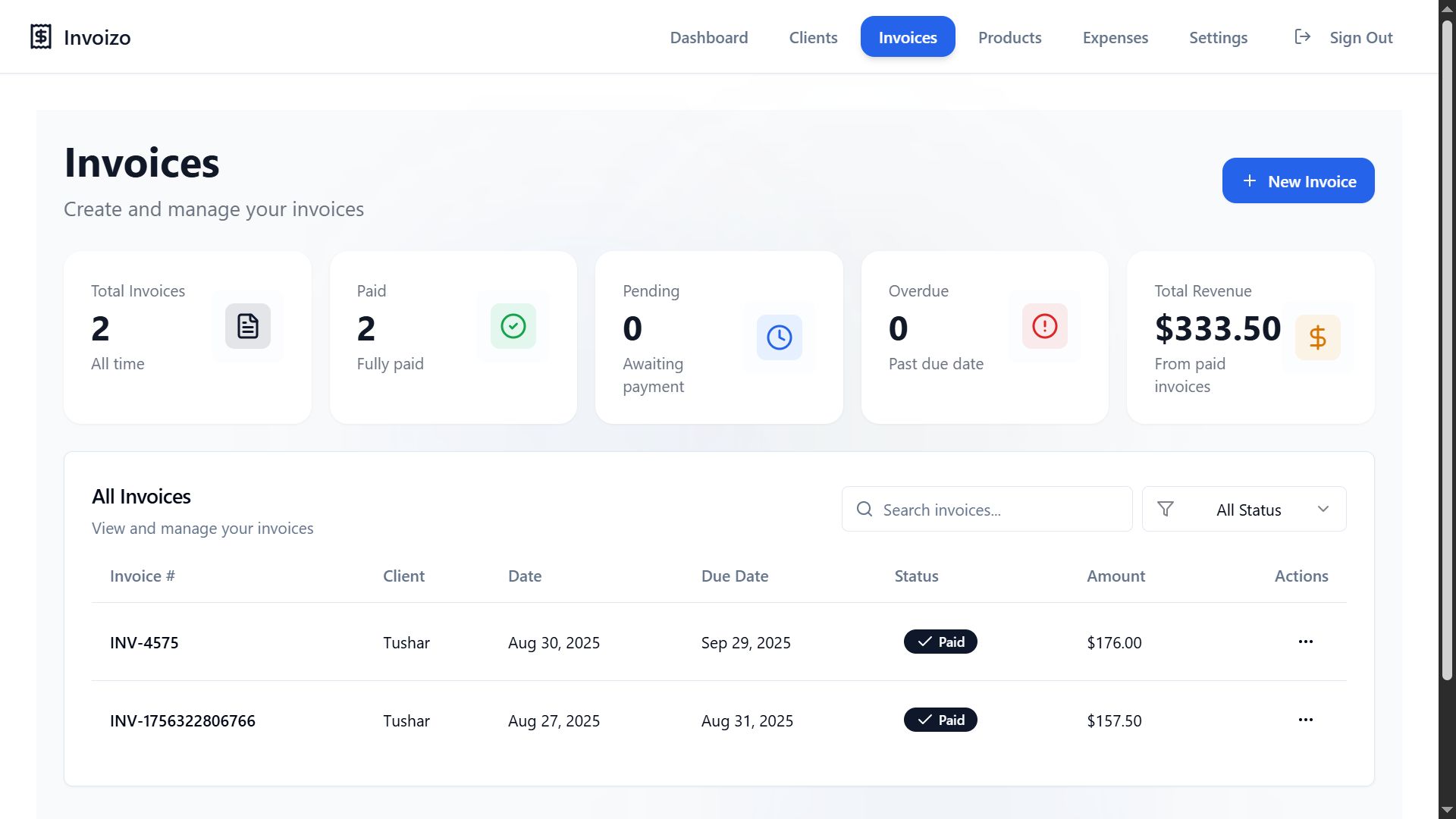Open actions menu for INV-4575
1456x819 pixels.
coord(1305,642)
